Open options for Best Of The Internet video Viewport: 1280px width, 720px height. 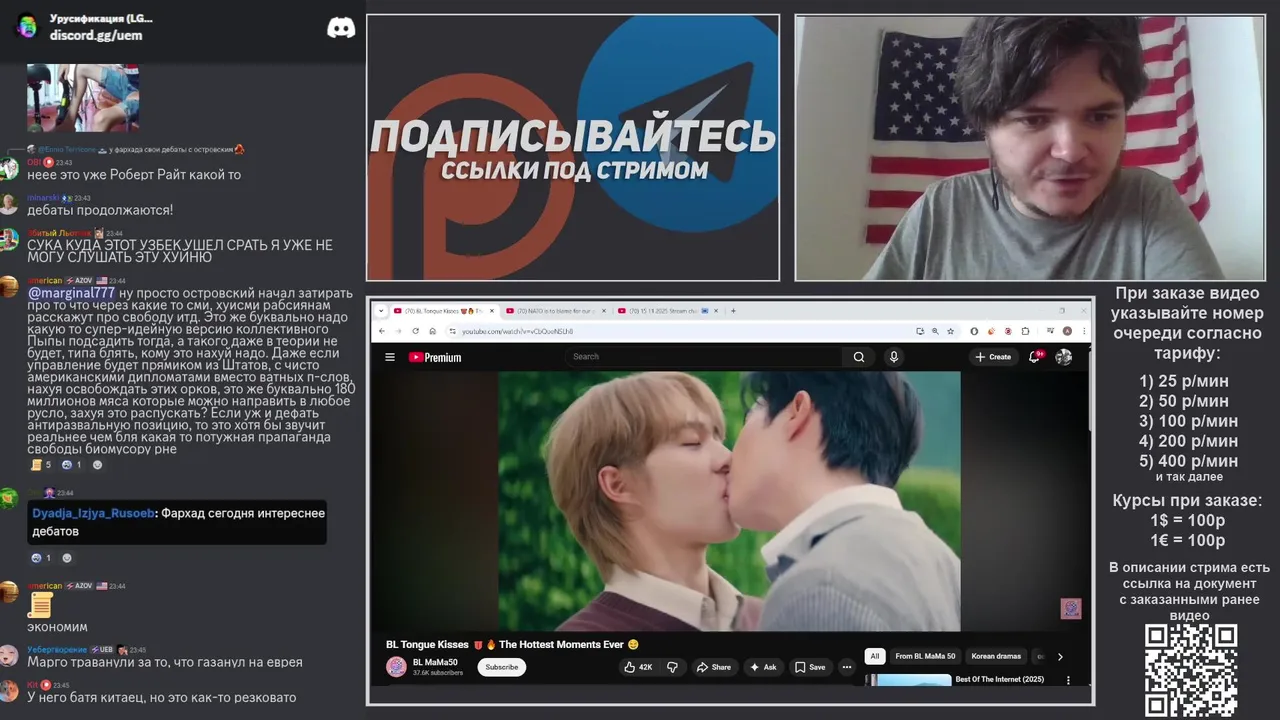[1068, 680]
